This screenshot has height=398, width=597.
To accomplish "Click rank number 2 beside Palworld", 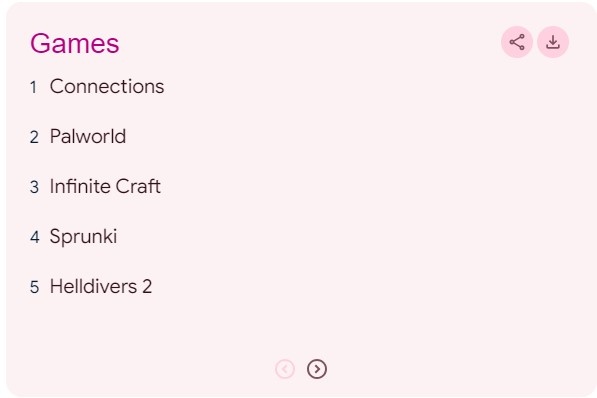I will pyautogui.click(x=34, y=137).
